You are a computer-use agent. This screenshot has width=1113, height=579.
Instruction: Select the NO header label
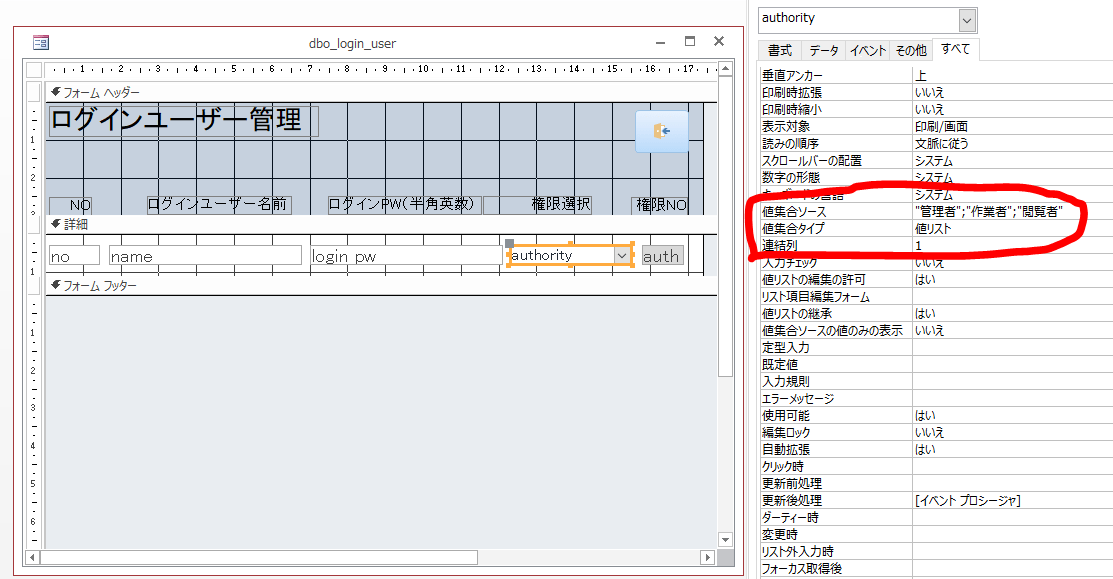pyautogui.click(x=70, y=205)
